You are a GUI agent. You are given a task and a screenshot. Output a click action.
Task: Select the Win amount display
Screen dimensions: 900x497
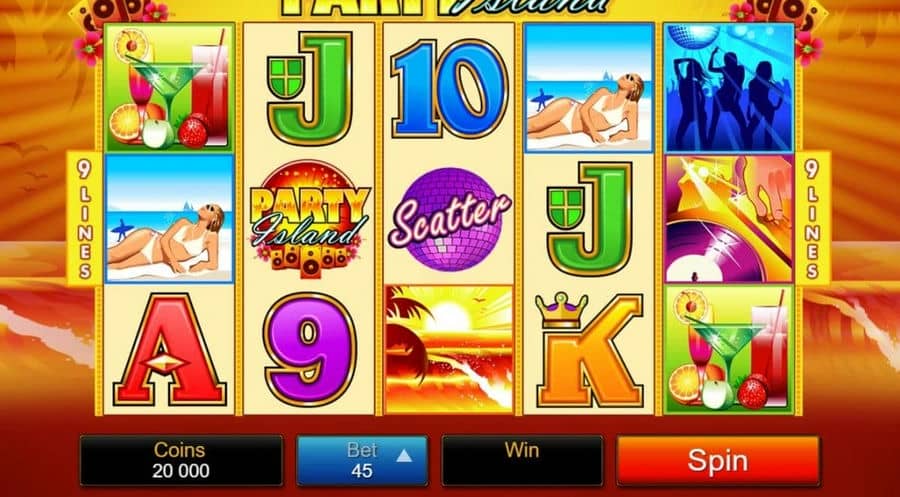(522, 461)
